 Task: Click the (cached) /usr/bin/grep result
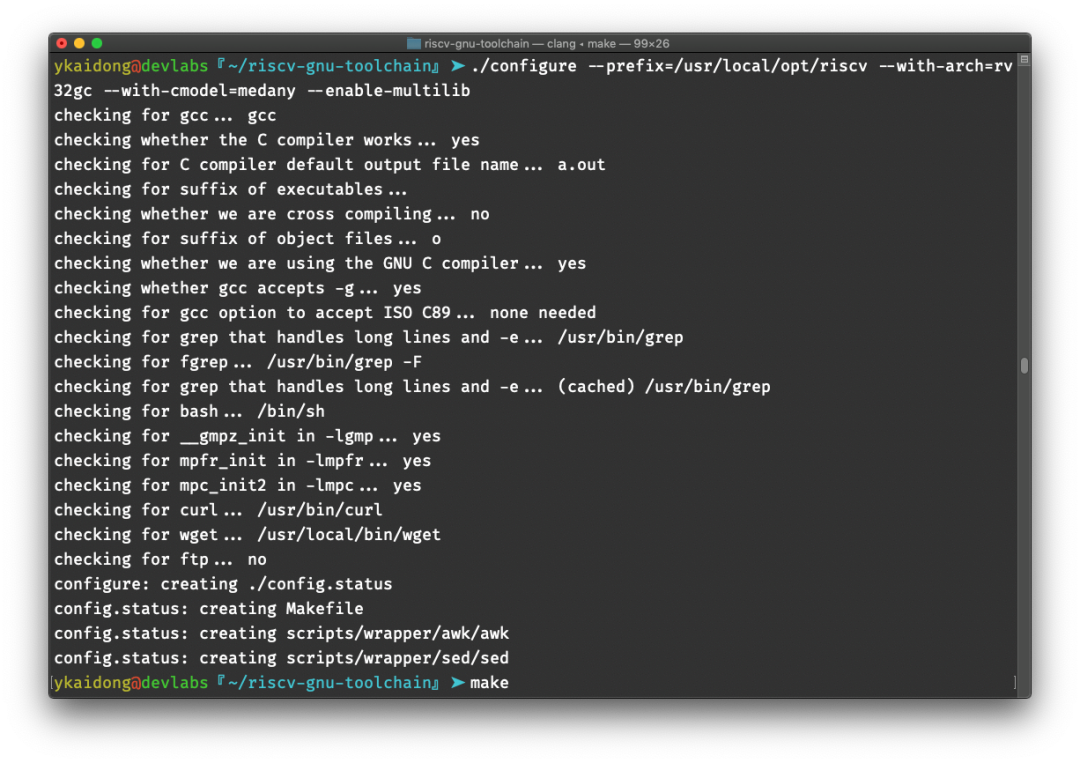(x=664, y=386)
